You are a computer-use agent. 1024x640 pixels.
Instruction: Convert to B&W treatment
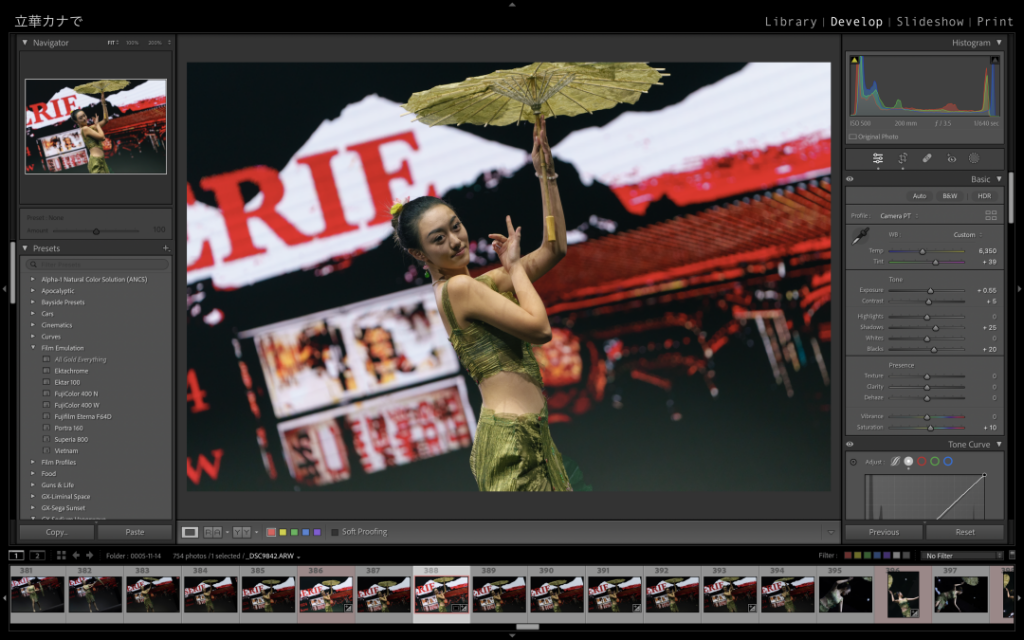coord(950,196)
